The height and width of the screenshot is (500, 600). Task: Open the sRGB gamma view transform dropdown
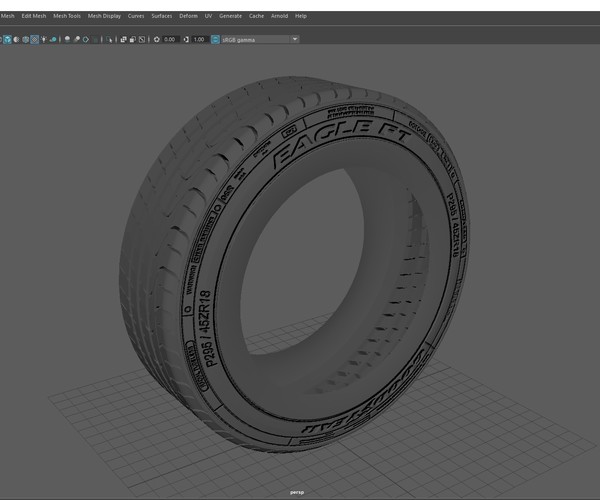tap(260, 39)
